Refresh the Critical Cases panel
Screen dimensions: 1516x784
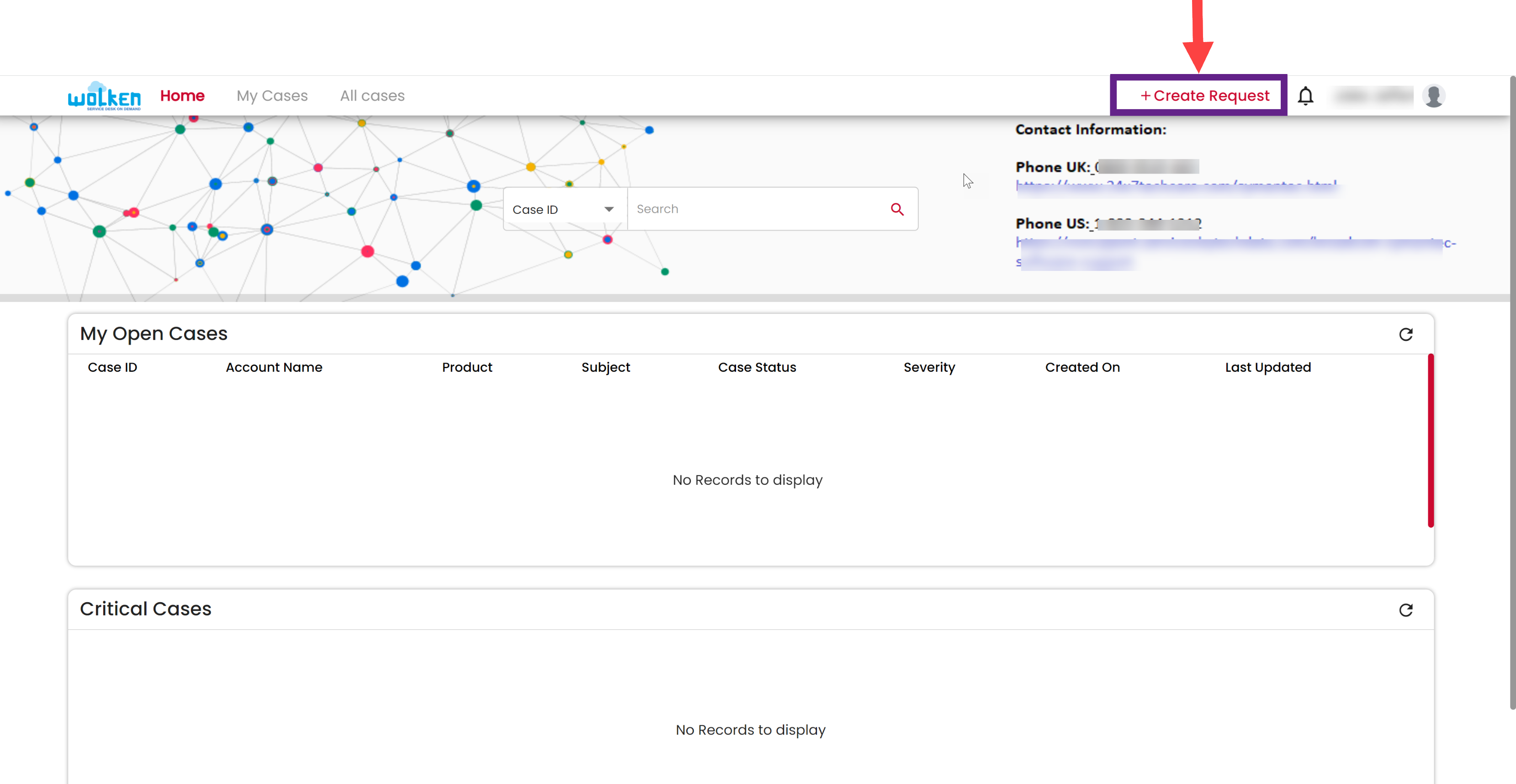tap(1405, 610)
